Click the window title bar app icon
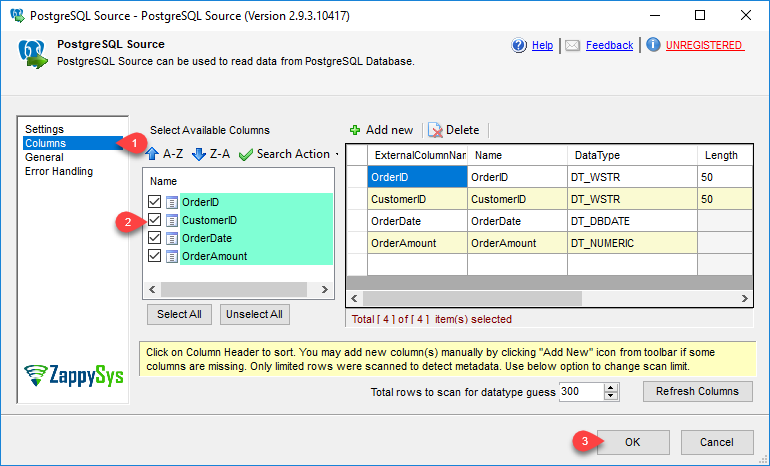Viewport: 770px width, 466px height. [17, 16]
